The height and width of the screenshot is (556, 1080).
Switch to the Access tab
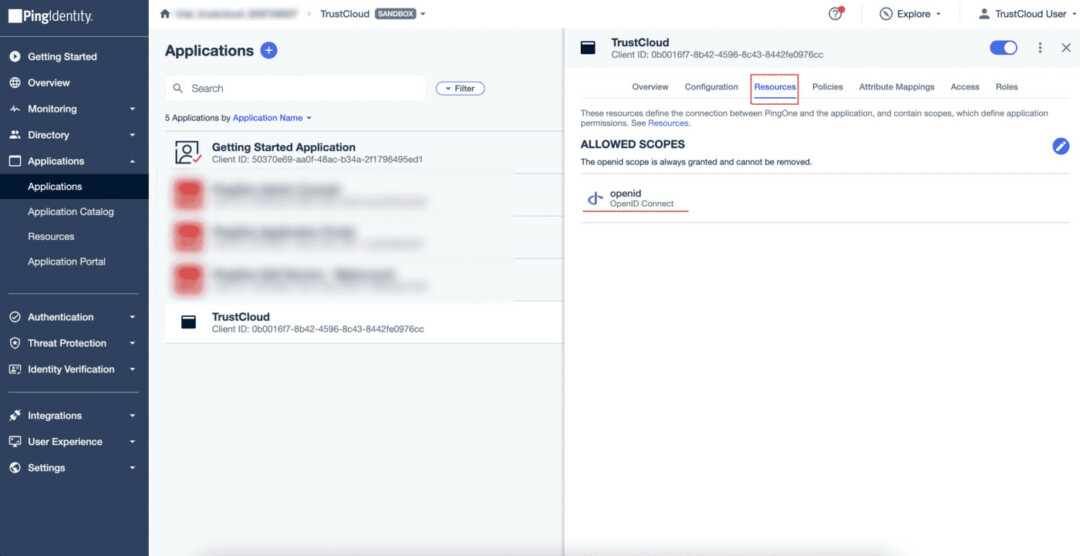(965, 87)
